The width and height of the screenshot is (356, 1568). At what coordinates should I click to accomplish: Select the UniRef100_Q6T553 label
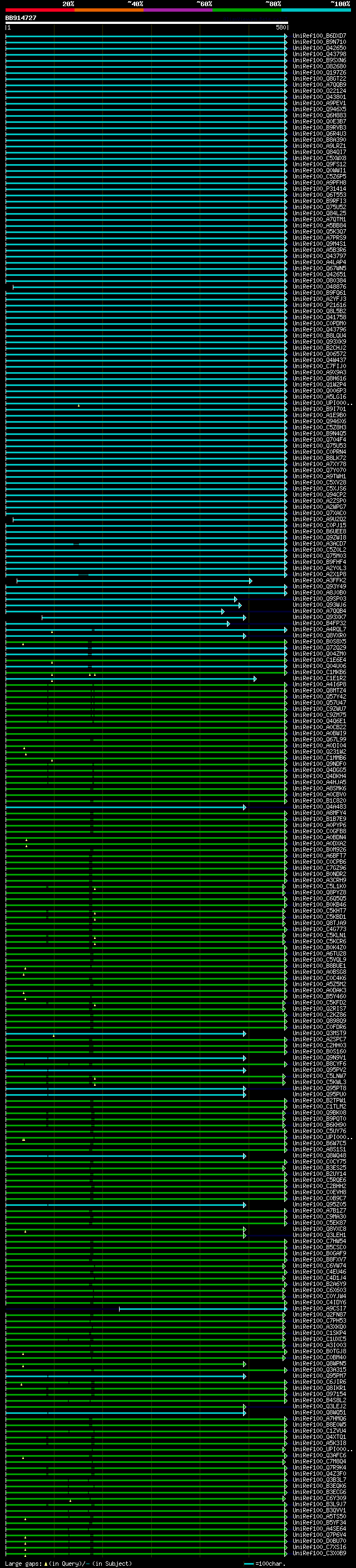click(319, 195)
